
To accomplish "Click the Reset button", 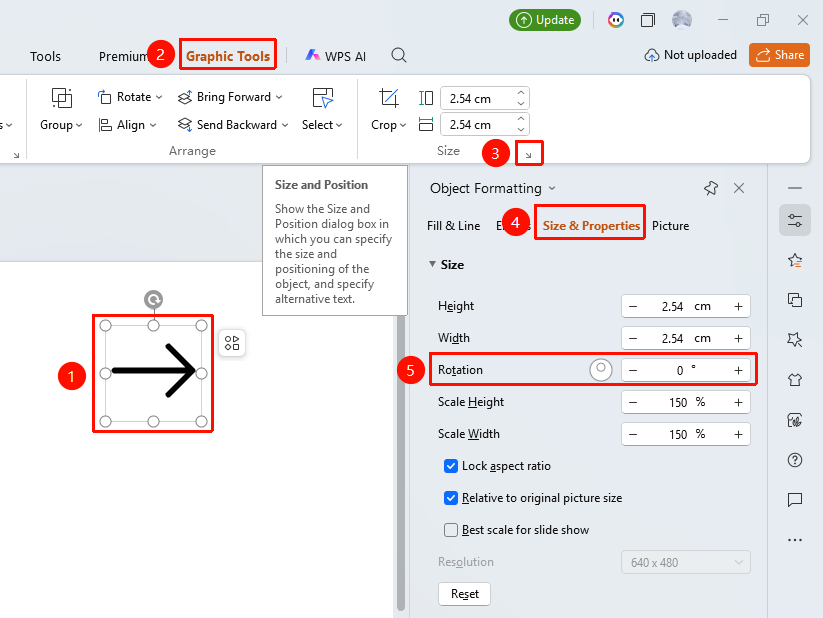I will coord(465,594).
